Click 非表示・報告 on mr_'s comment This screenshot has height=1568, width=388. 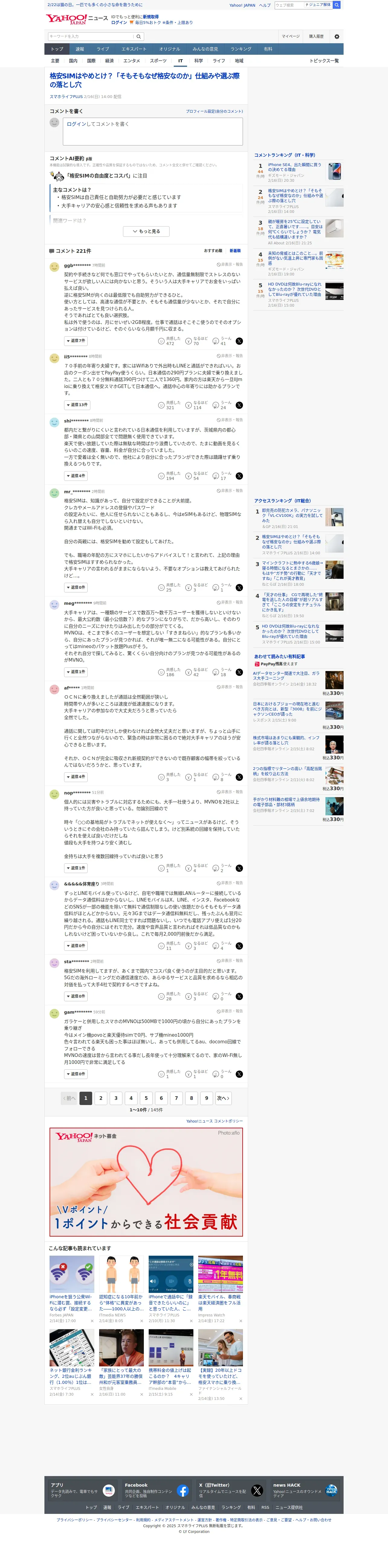point(230,491)
